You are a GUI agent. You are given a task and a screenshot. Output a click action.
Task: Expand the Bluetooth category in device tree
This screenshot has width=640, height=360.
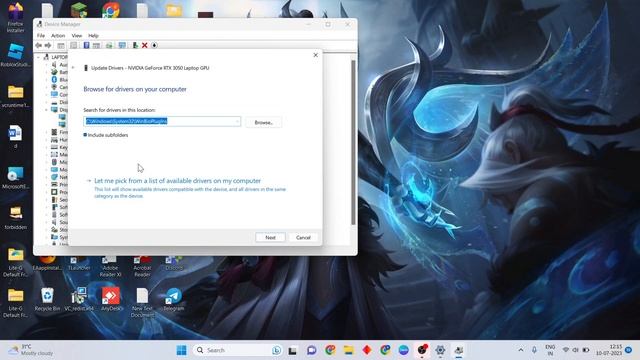(x=47, y=80)
